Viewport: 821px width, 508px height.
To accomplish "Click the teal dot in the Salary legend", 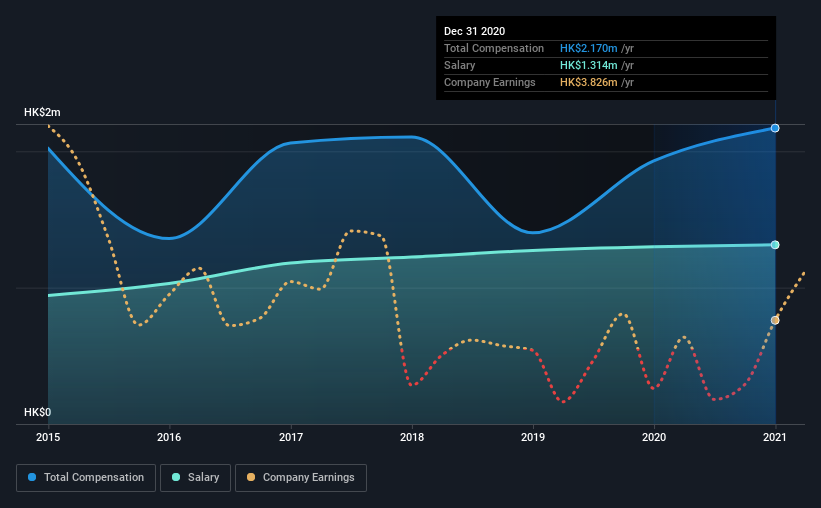I will (x=176, y=477).
